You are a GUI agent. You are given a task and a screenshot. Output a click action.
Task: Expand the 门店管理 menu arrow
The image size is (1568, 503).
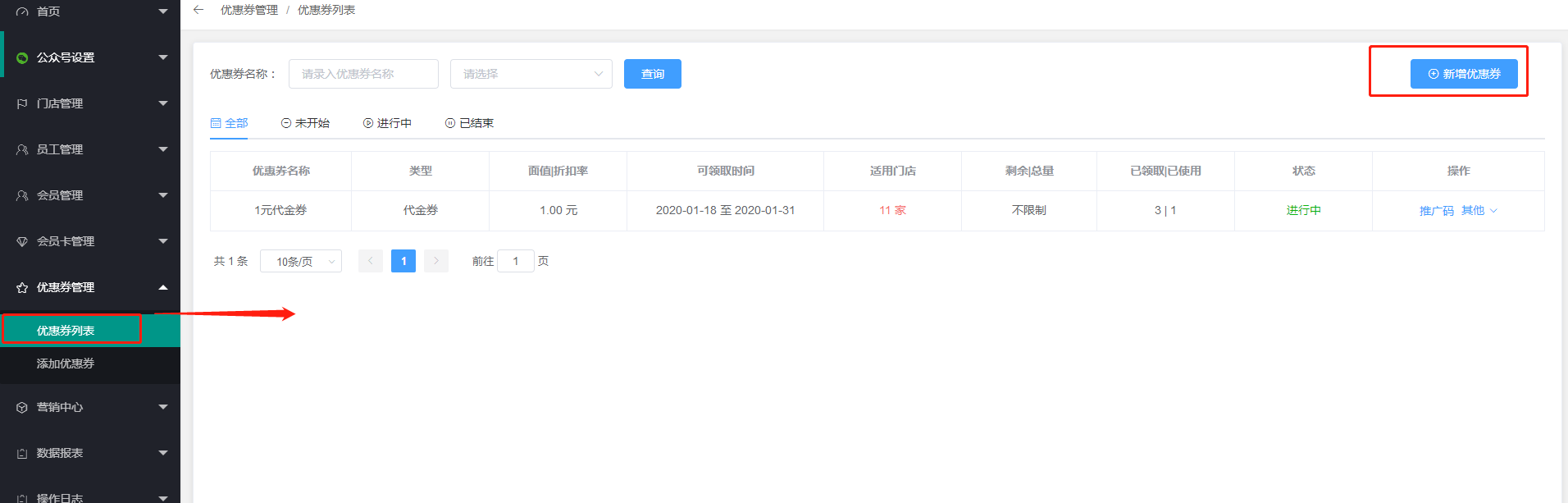[163, 103]
